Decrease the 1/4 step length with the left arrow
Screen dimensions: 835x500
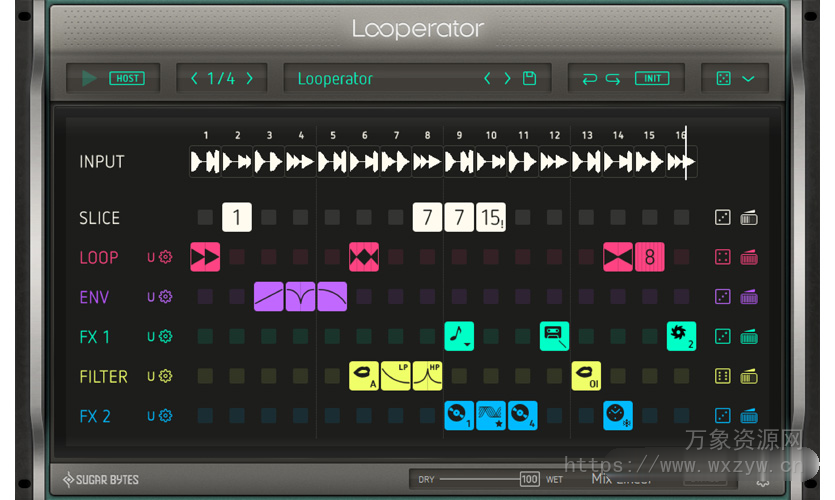click(194, 78)
